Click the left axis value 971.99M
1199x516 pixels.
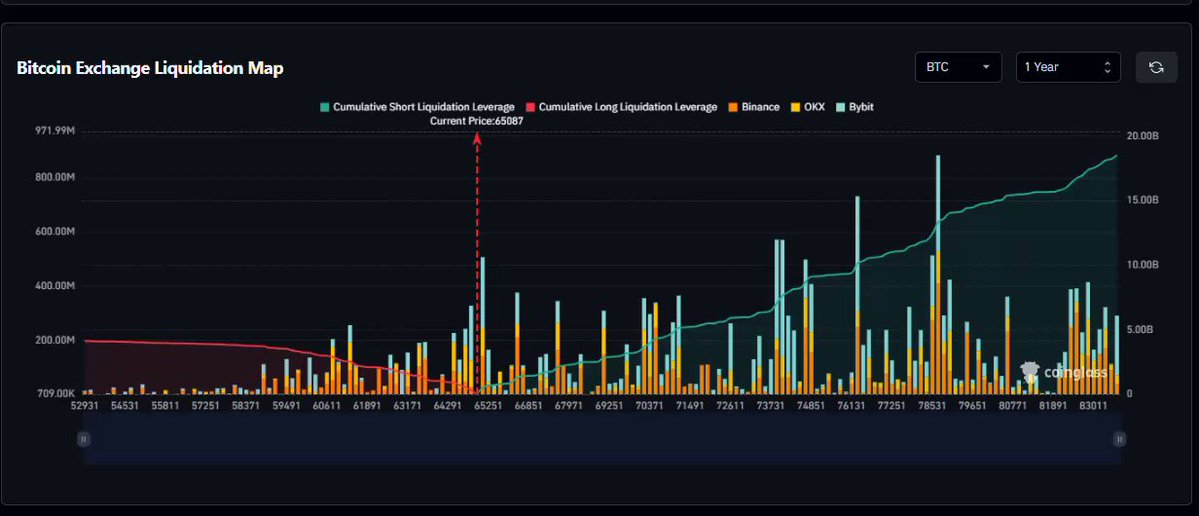pos(55,131)
